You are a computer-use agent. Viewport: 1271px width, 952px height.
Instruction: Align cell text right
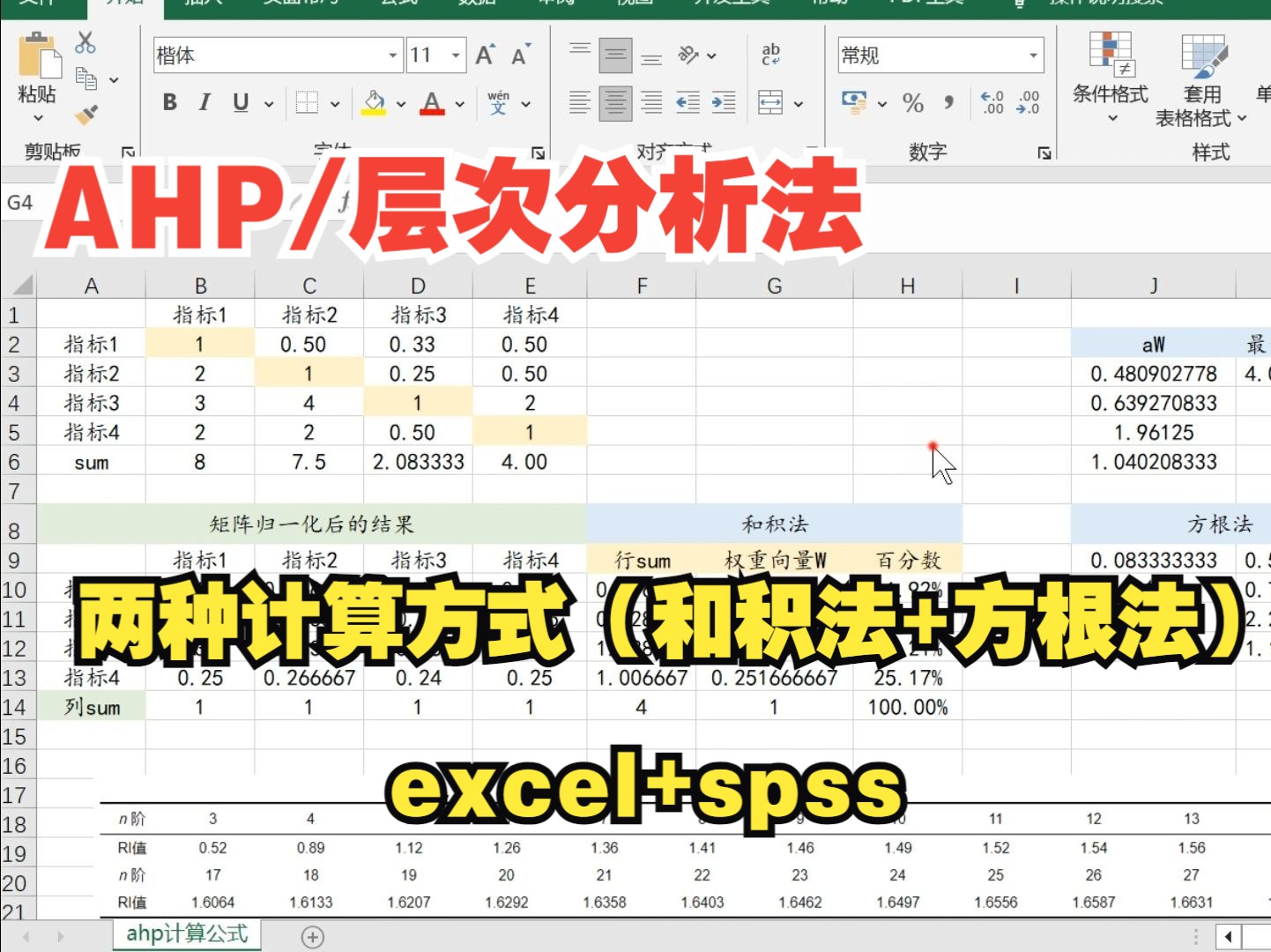tap(651, 103)
